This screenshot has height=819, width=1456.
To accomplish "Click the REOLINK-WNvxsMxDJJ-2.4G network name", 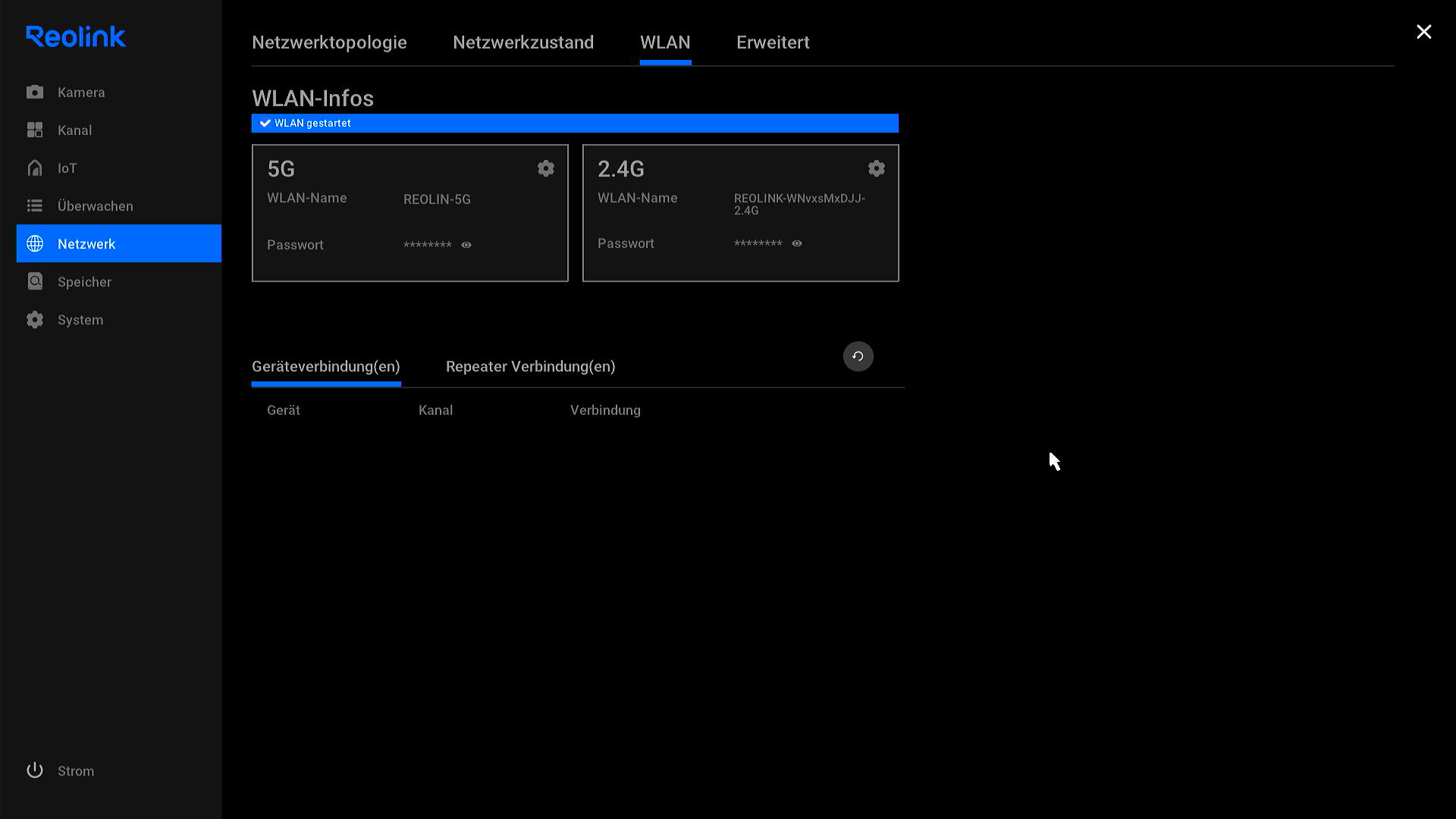I will (799, 204).
